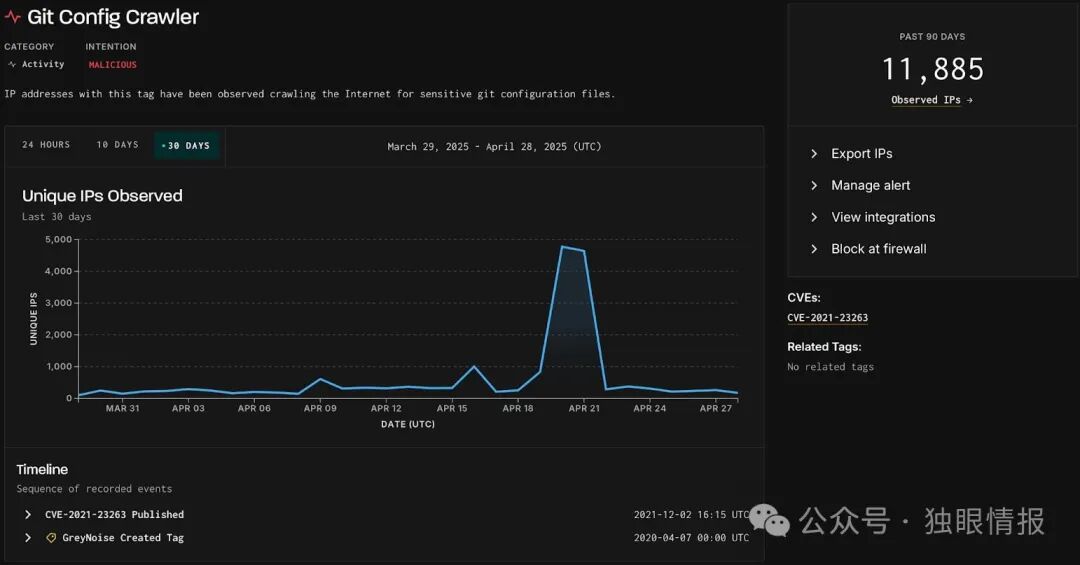Click the small spike near APR 16 on chart
The width and height of the screenshot is (1080, 565).
[x=474, y=367]
